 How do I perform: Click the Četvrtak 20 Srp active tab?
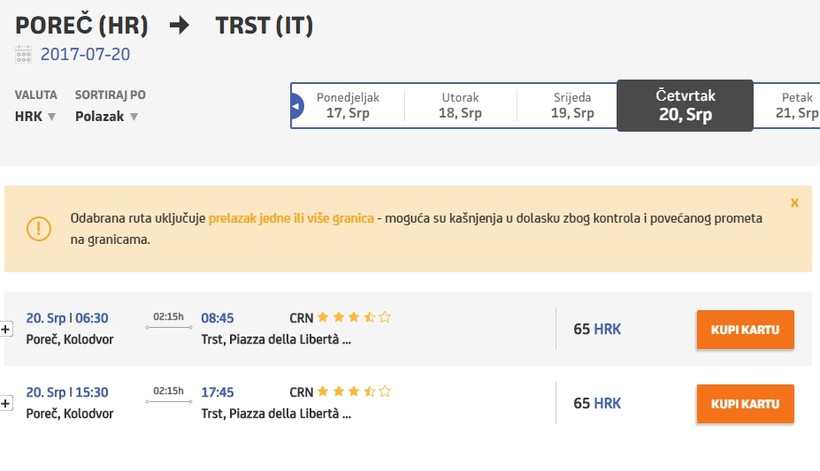(685, 106)
